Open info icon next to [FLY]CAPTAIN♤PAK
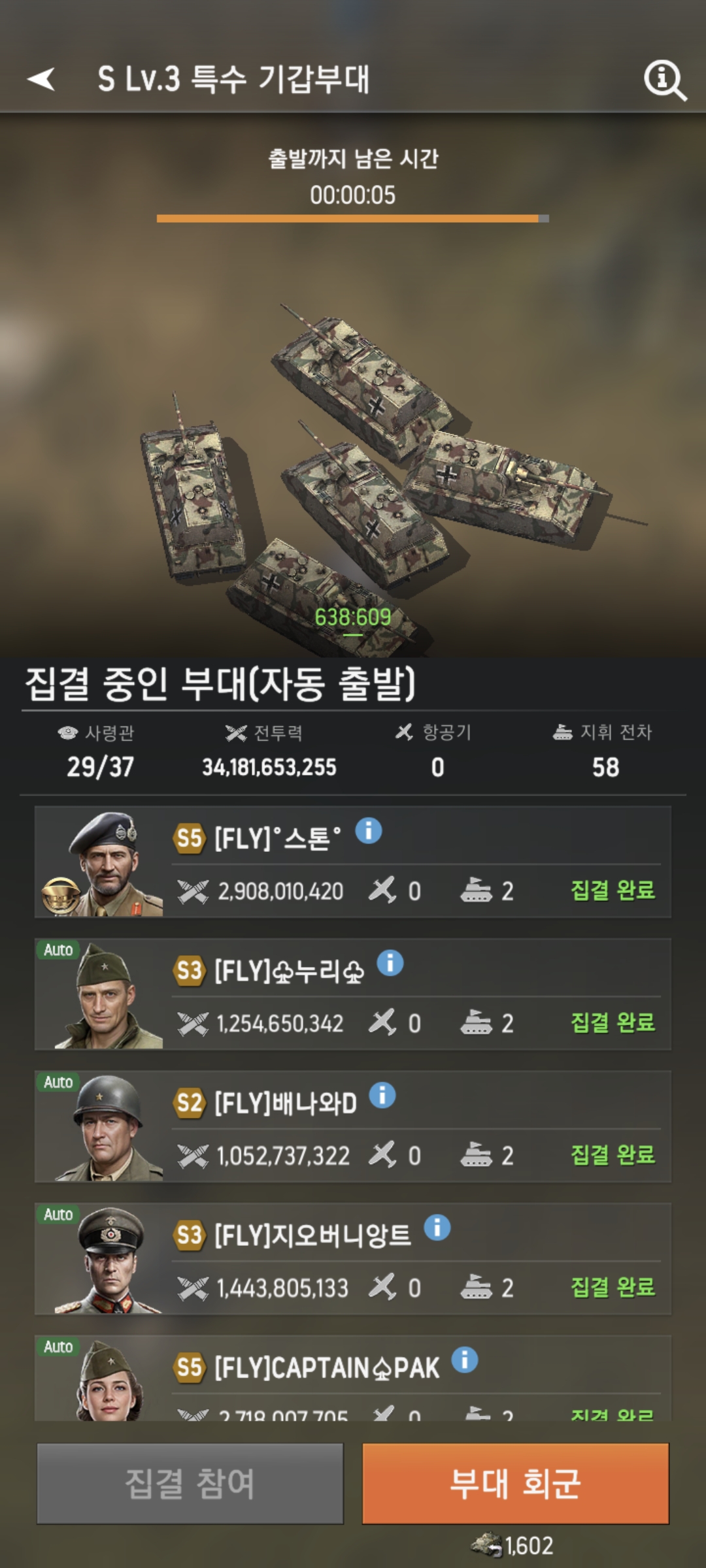 [465, 1359]
